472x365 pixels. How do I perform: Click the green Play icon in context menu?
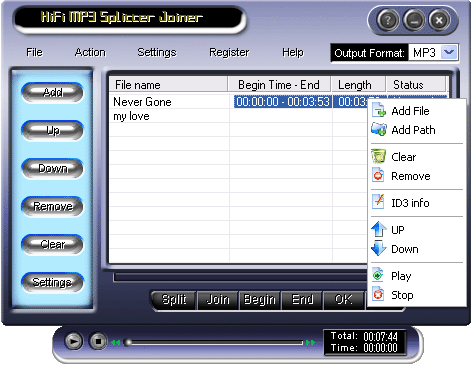click(378, 275)
